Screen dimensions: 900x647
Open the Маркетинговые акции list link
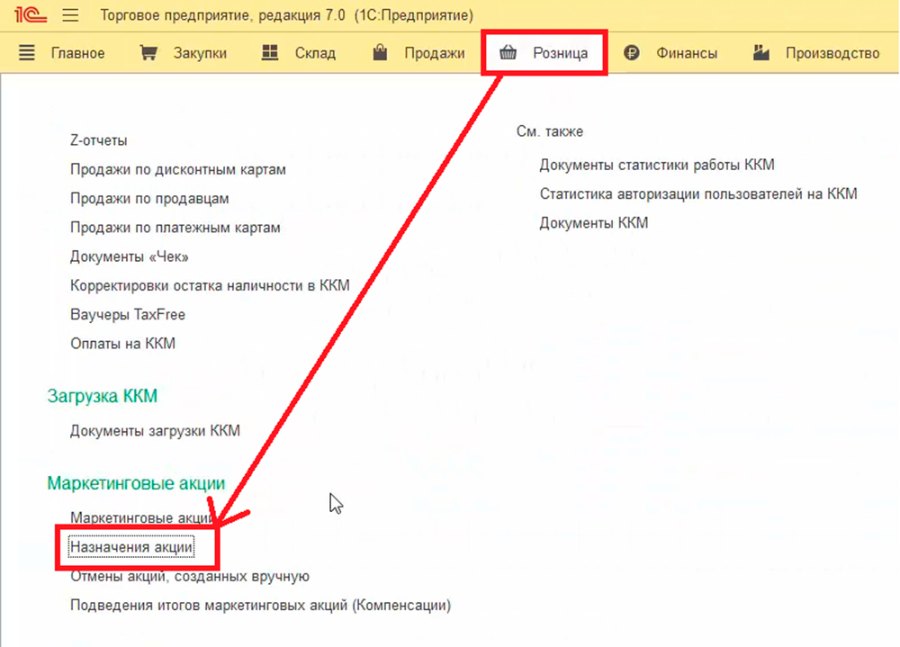142,518
